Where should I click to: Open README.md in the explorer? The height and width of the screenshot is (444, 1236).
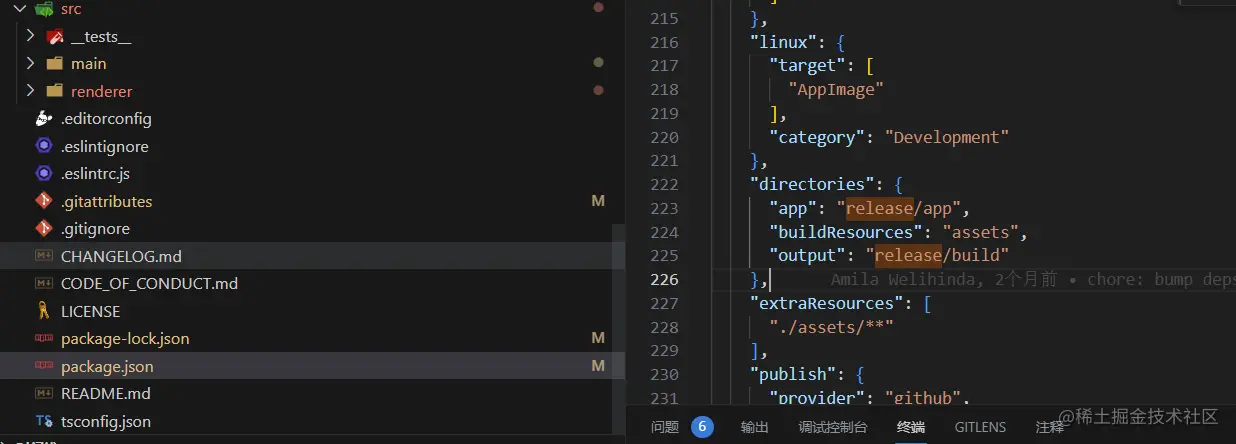point(106,393)
